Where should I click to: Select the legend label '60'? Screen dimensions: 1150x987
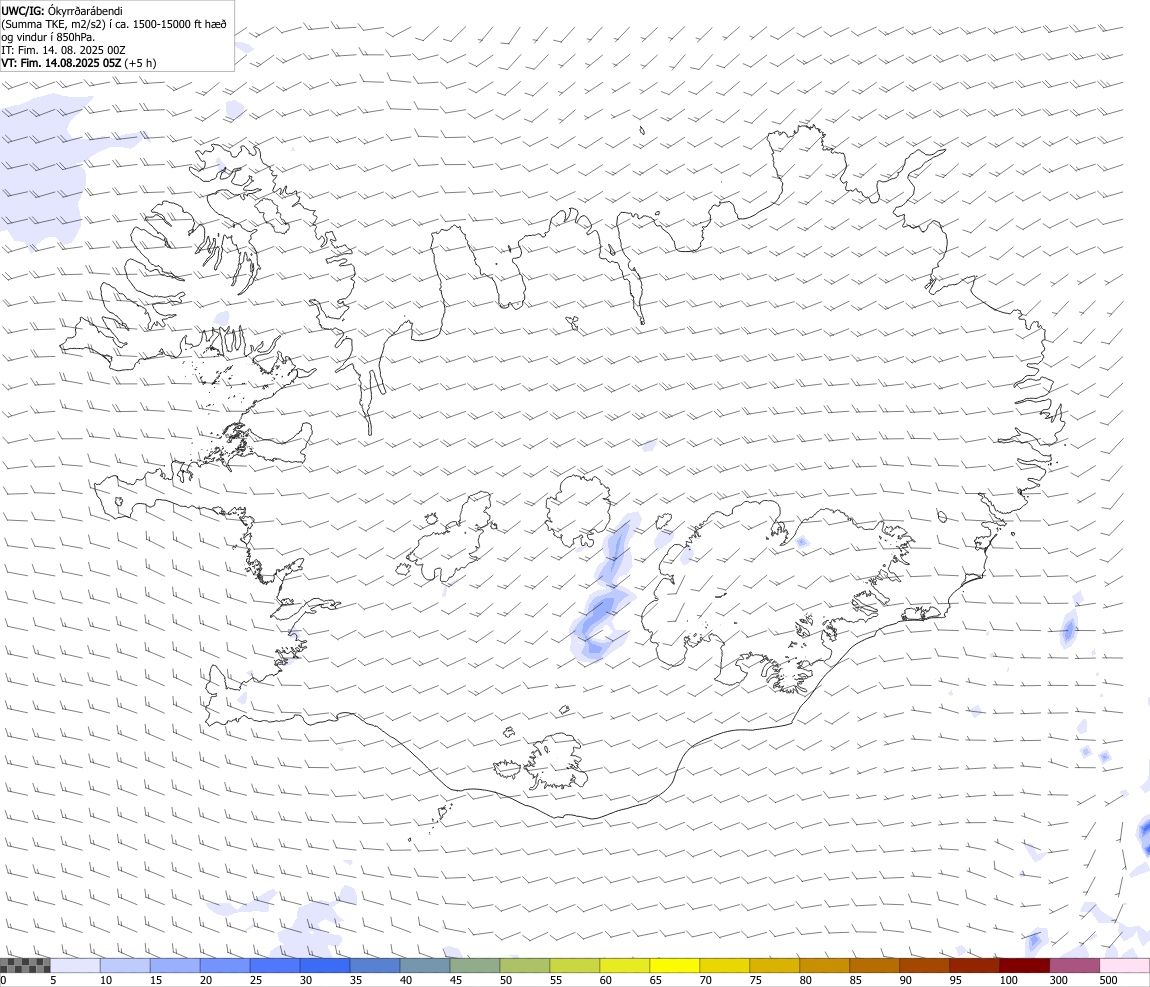pyautogui.click(x=606, y=980)
